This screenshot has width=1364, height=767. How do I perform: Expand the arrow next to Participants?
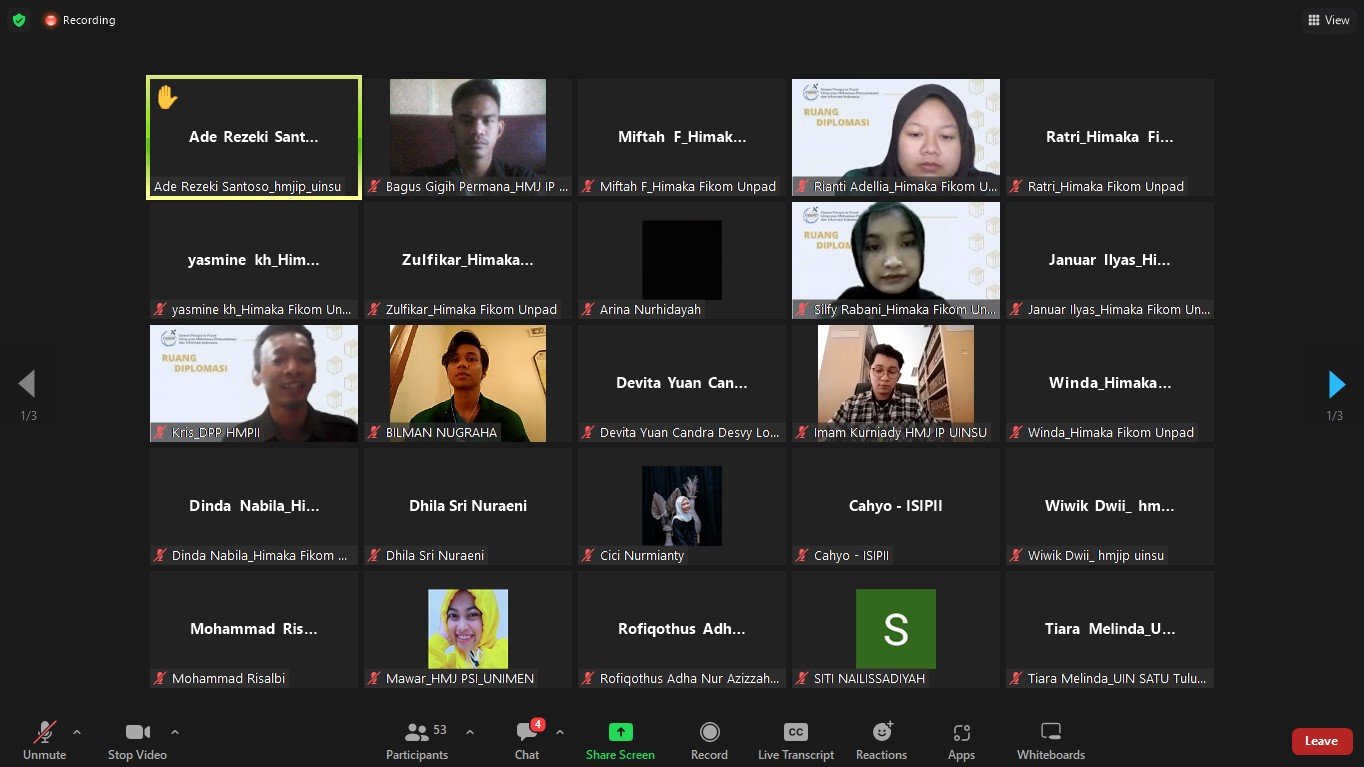[470, 732]
